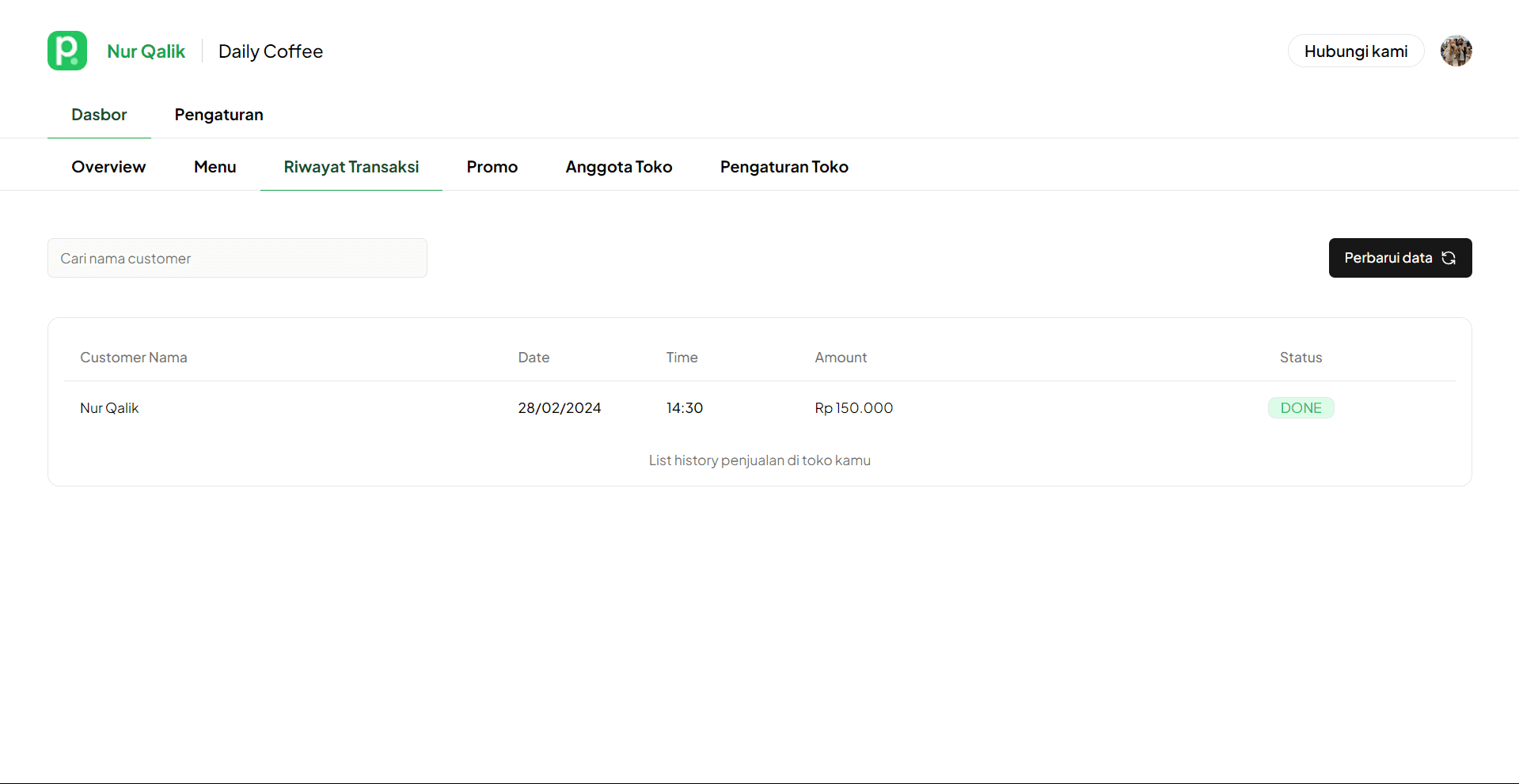Click Nur Qalik customer name in table

click(x=109, y=408)
